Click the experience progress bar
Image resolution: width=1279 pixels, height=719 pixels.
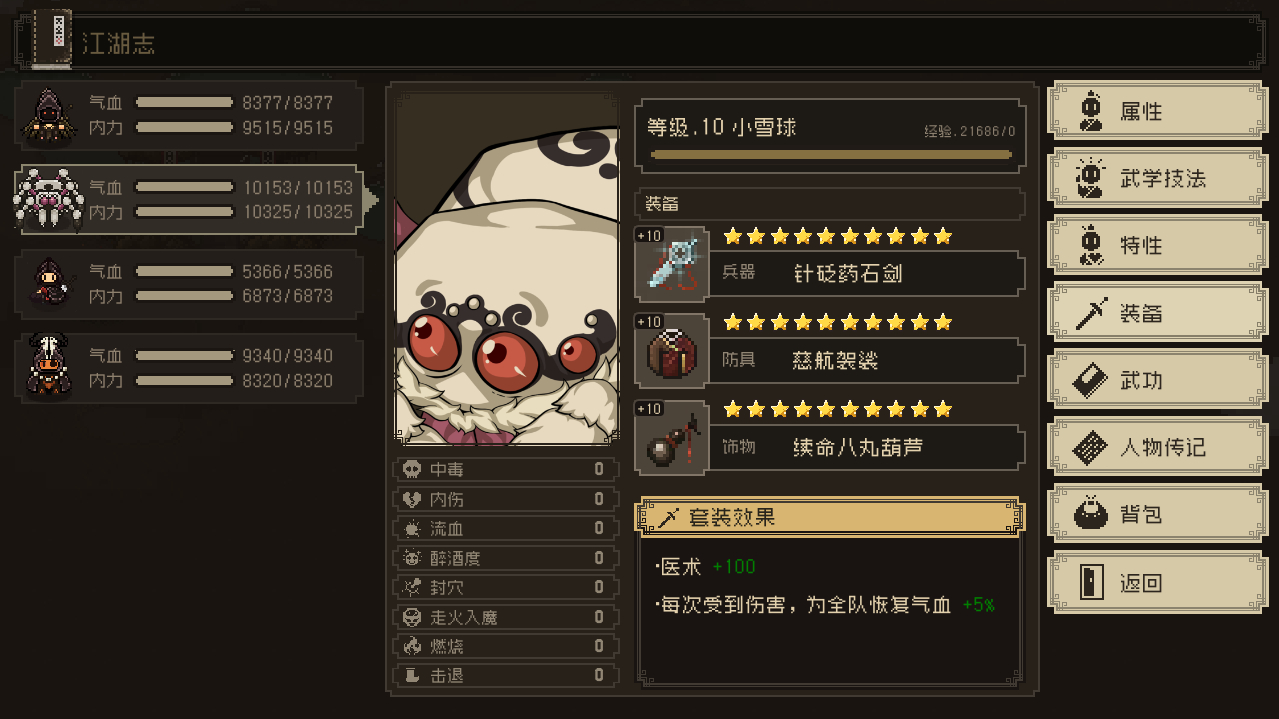tap(831, 155)
